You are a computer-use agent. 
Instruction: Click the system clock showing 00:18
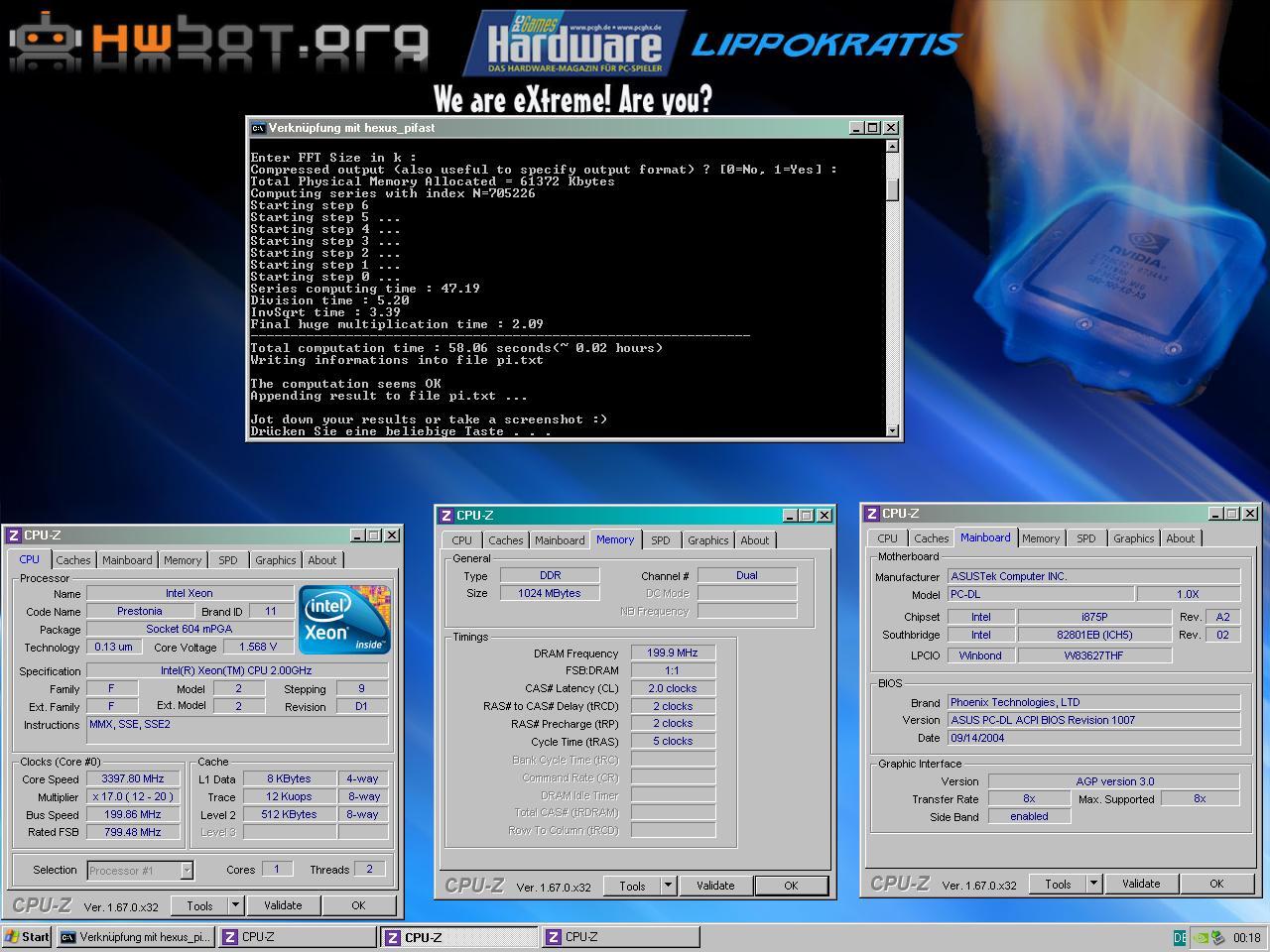pos(1246,937)
